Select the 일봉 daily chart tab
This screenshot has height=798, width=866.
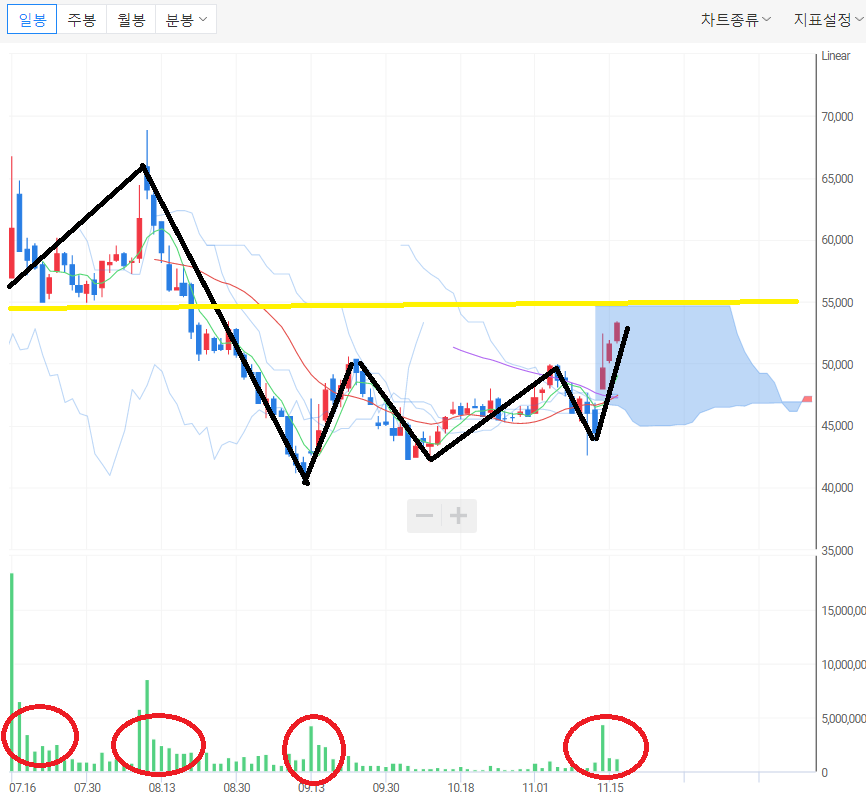pyautogui.click(x=32, y=20)
